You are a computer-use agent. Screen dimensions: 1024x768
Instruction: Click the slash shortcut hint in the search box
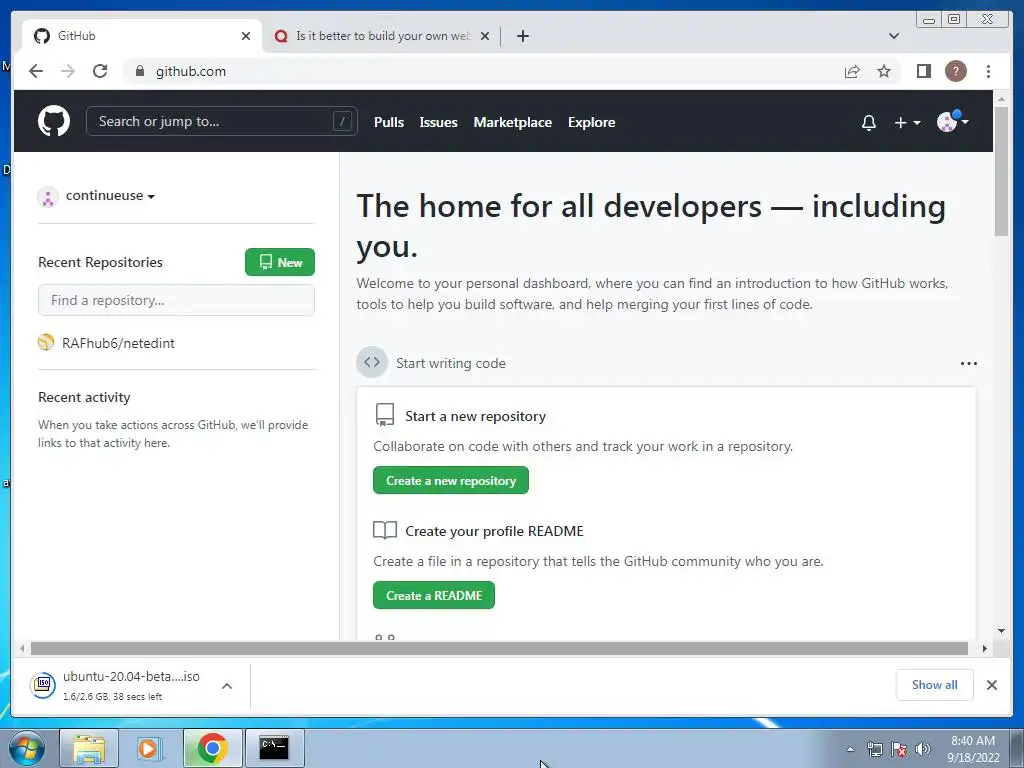pos(342,121)
